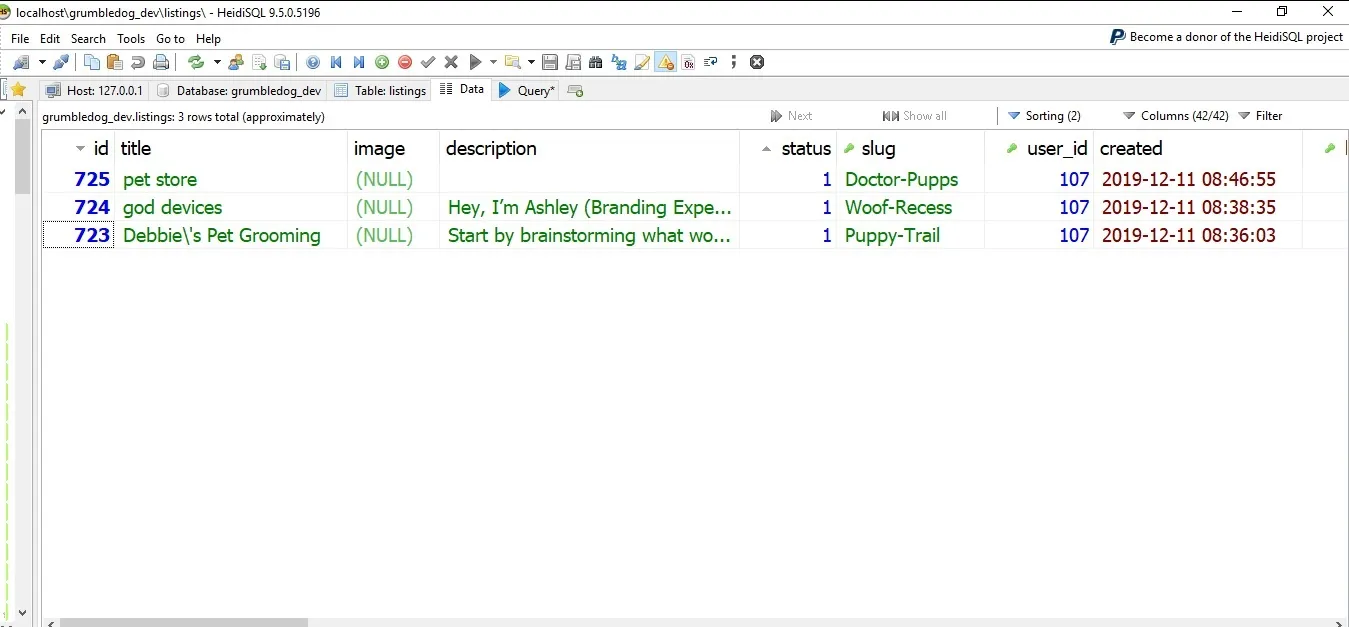
Task: Click red Delete row icon
Action: 405,62
